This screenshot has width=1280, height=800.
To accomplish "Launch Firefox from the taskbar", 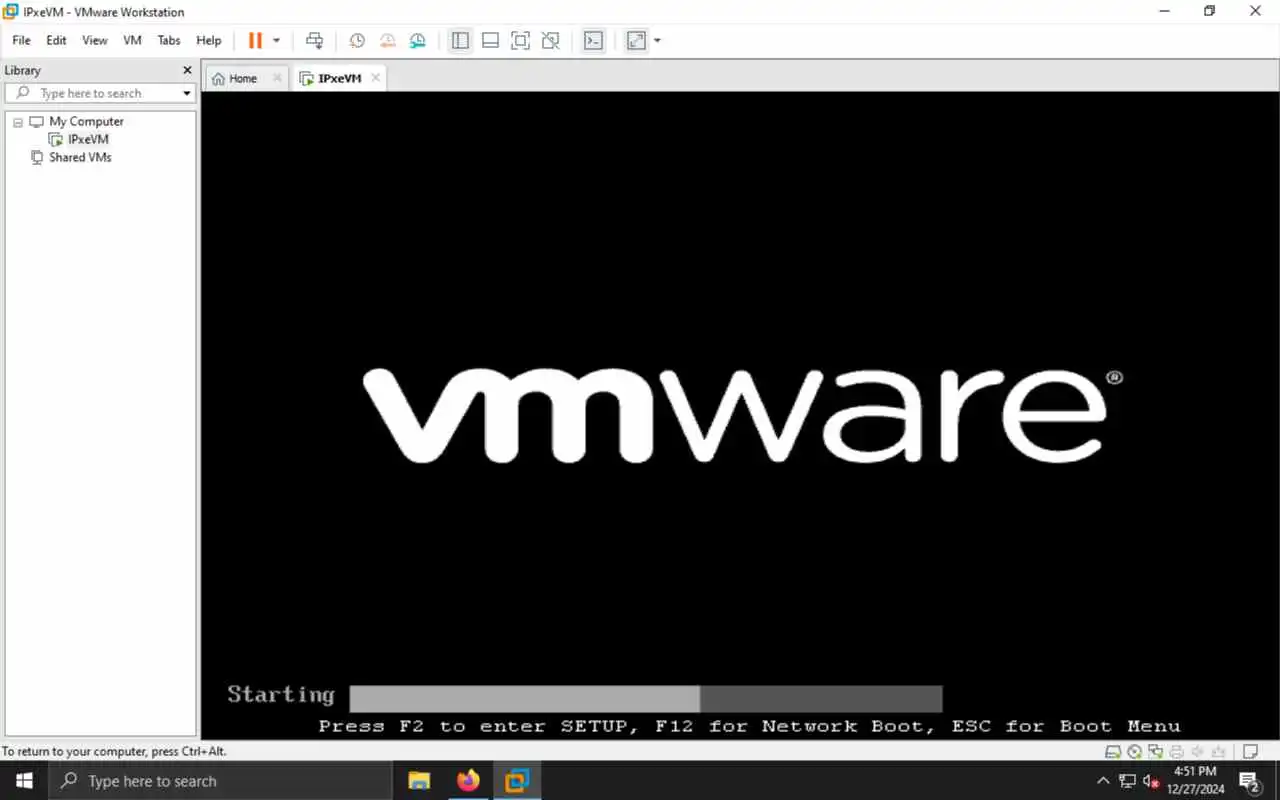I will (x=468, y=781).
